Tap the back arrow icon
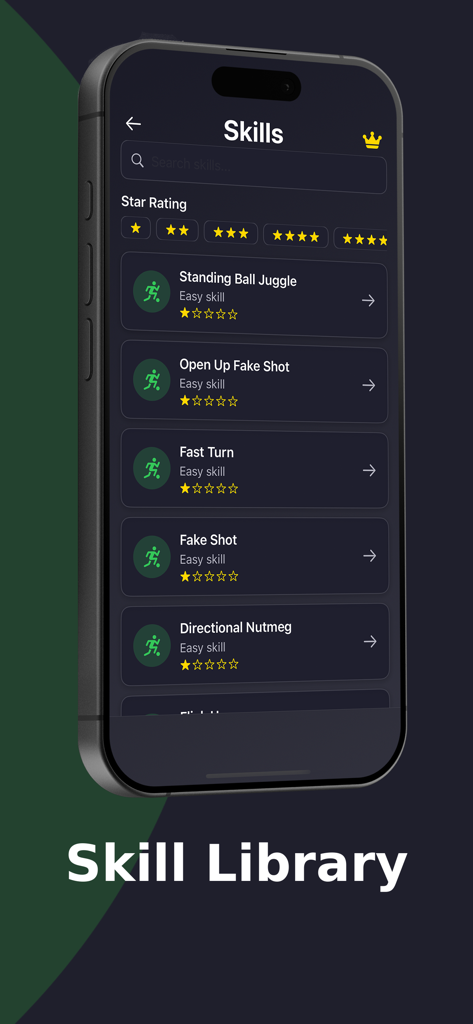Viewport: 473px width, 1024px height. pos(133,123)
